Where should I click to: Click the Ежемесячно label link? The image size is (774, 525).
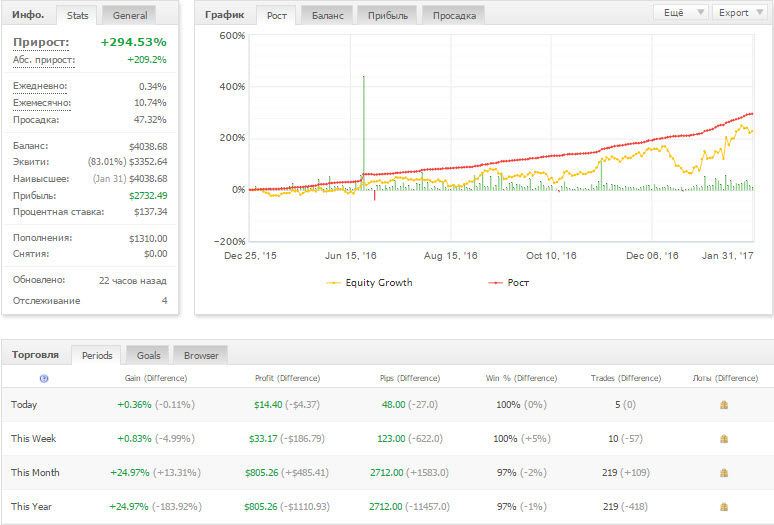pyautogui.click(x=42, y=103)
